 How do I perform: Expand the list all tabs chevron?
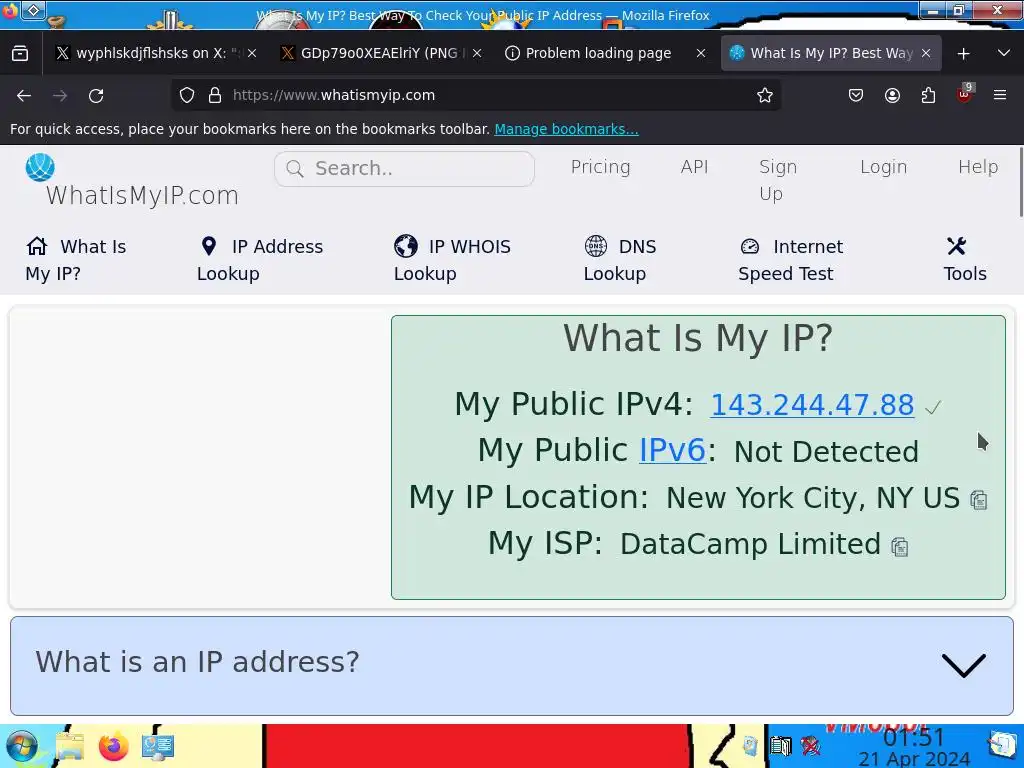(1004, 54)
